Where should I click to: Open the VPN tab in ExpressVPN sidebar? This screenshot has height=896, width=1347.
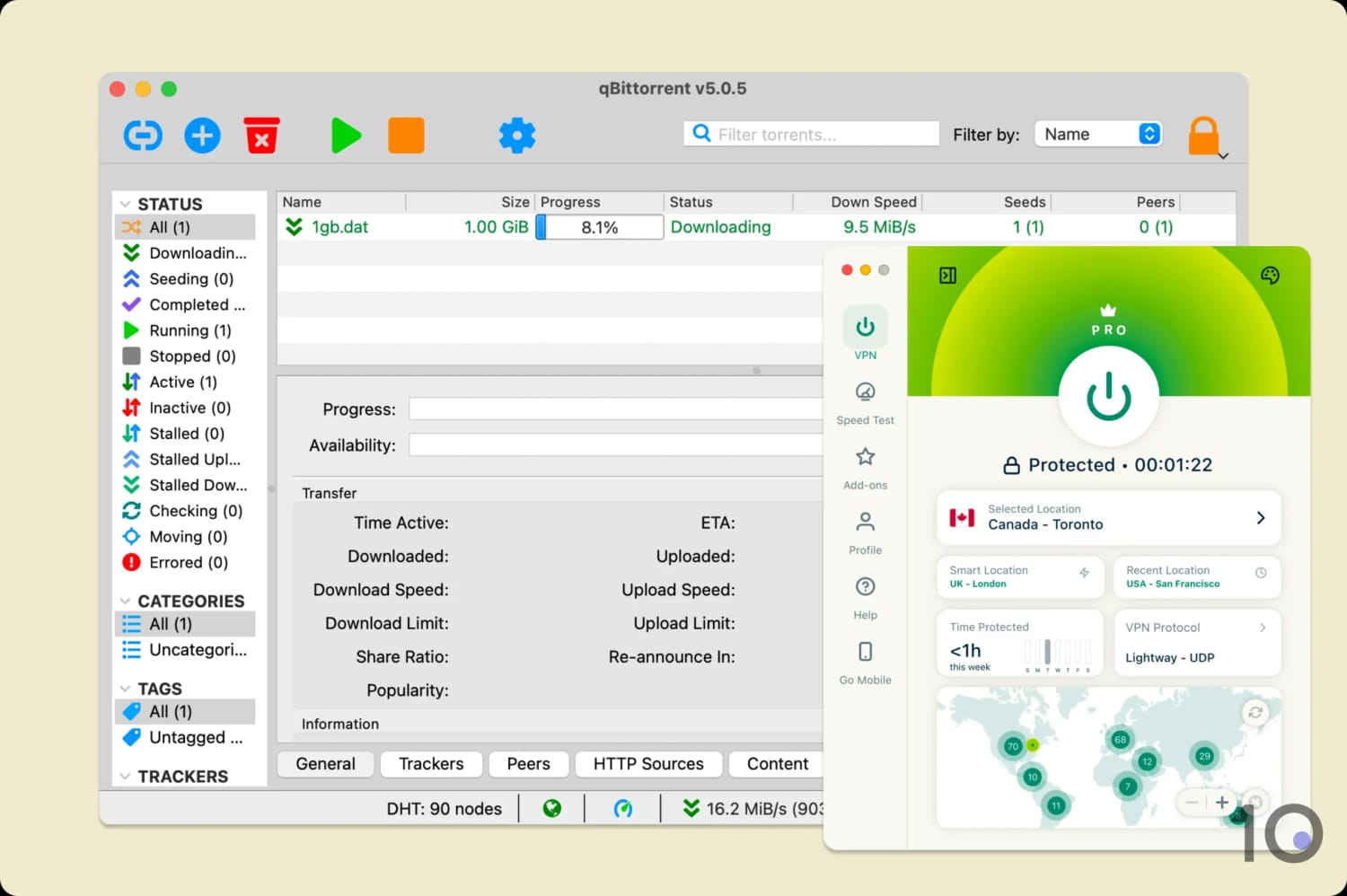(x=866, y=334)
